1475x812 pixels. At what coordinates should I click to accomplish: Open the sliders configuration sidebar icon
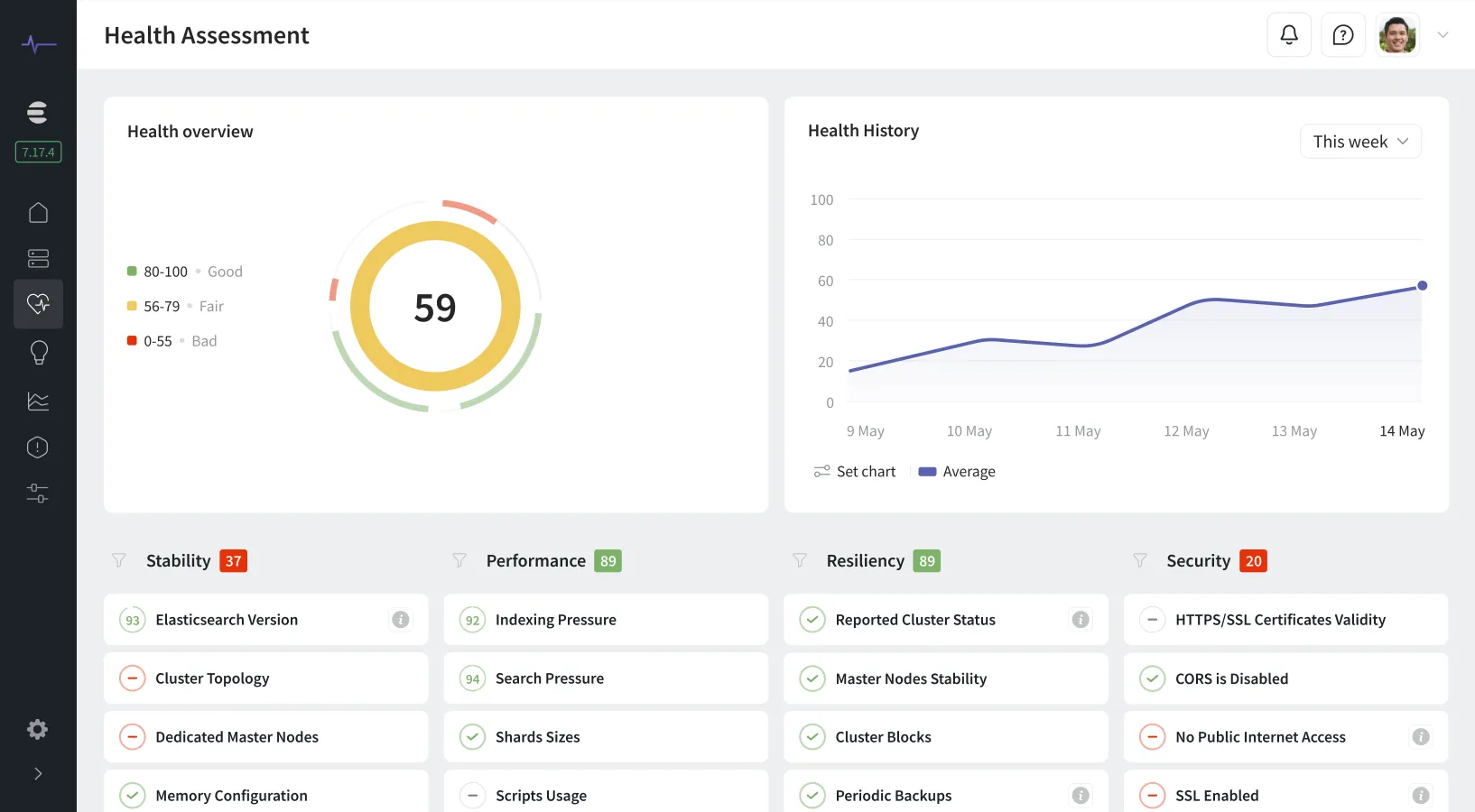click(x=38, y=494)
